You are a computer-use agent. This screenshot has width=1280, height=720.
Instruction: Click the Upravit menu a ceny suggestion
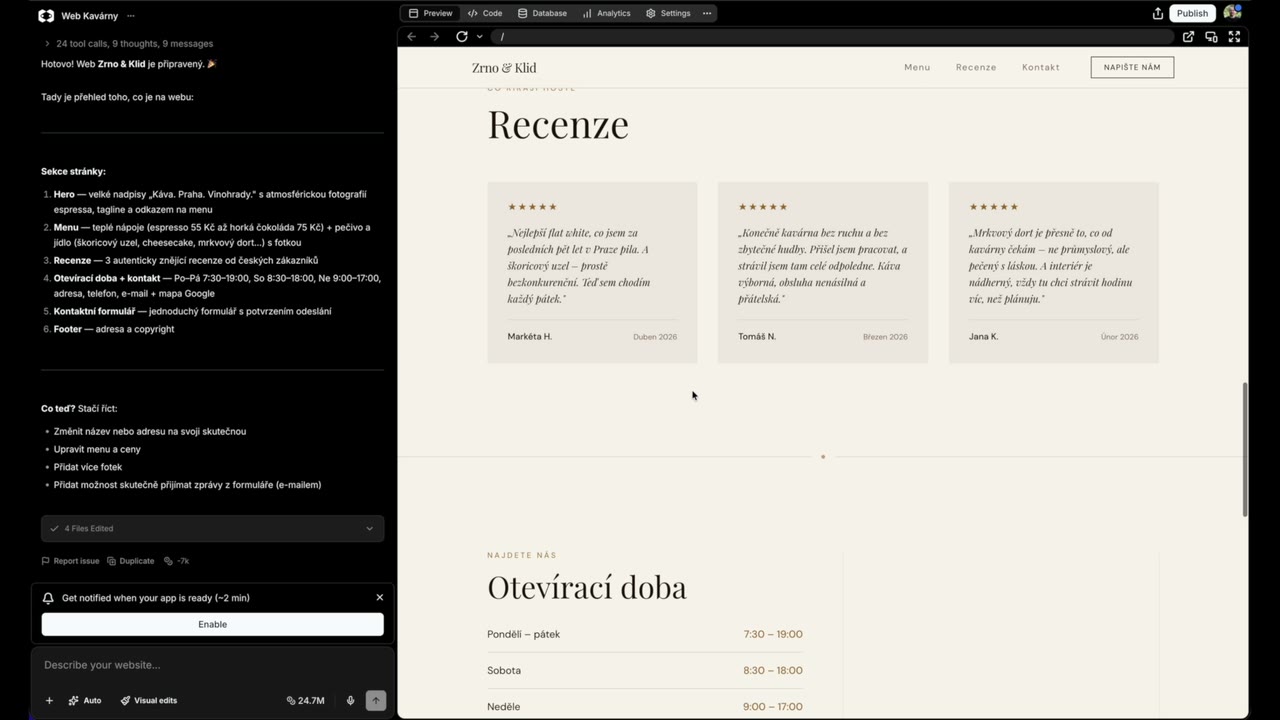click(x=97, y=449)
